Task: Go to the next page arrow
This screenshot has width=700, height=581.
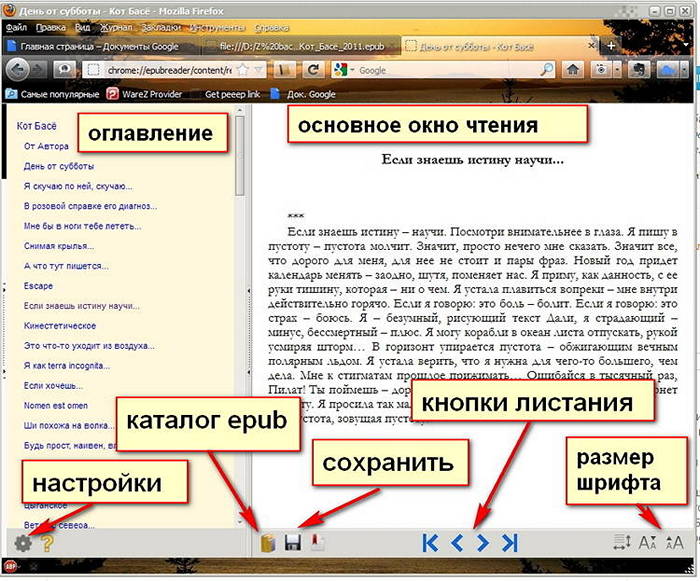Action: 483,543
